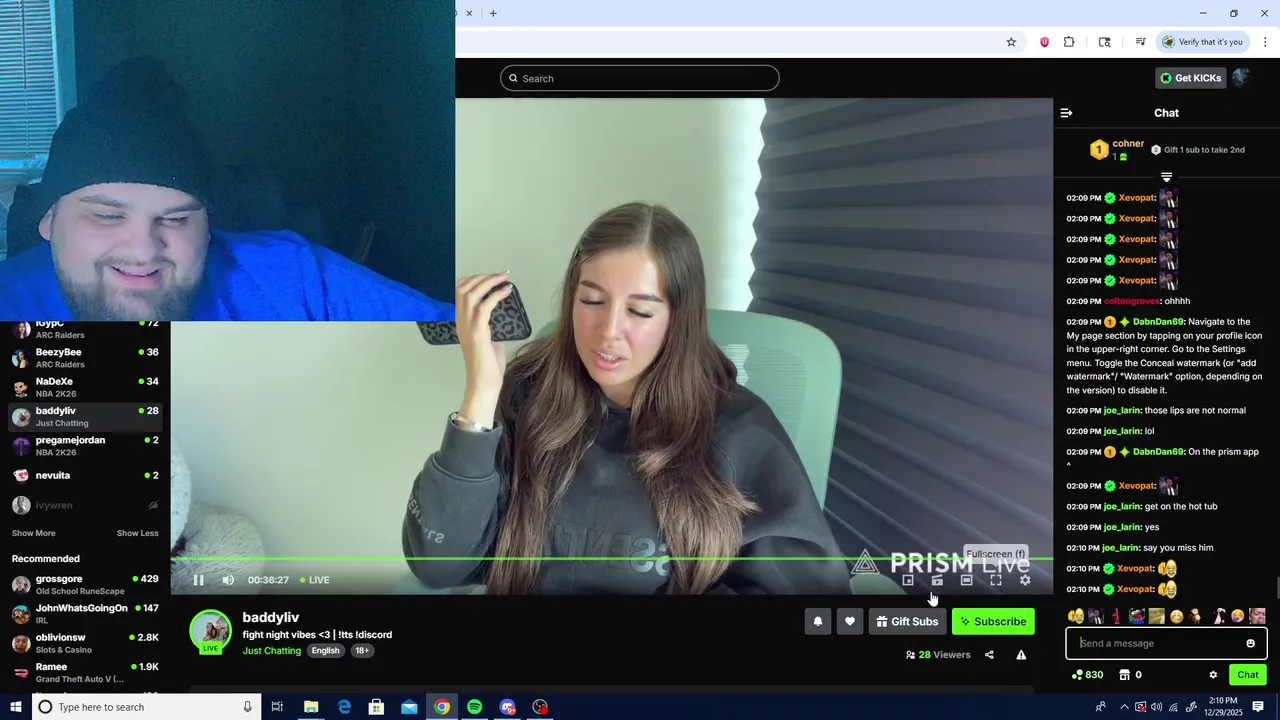1280x720 pixels.
Task: Open a new browser tab
Action: 493,13
